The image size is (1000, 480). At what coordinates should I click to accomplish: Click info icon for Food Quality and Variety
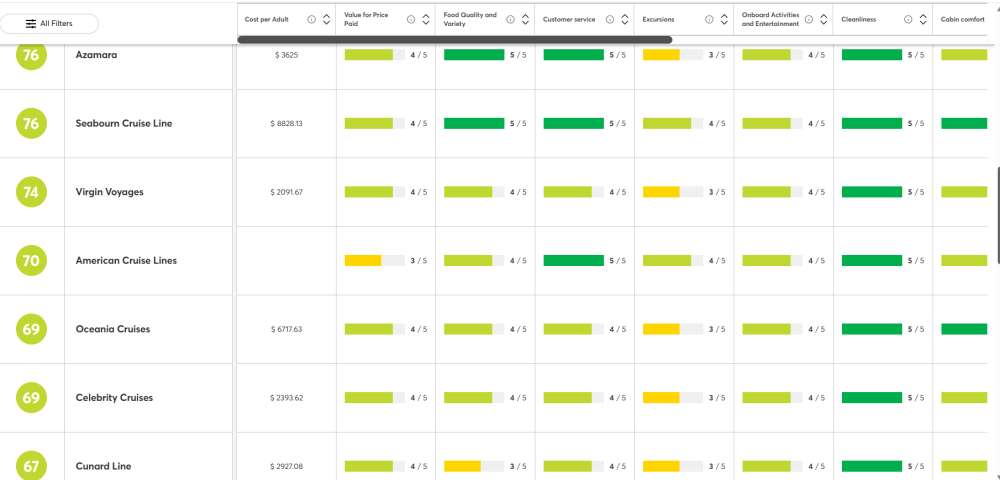pos(510,20)
